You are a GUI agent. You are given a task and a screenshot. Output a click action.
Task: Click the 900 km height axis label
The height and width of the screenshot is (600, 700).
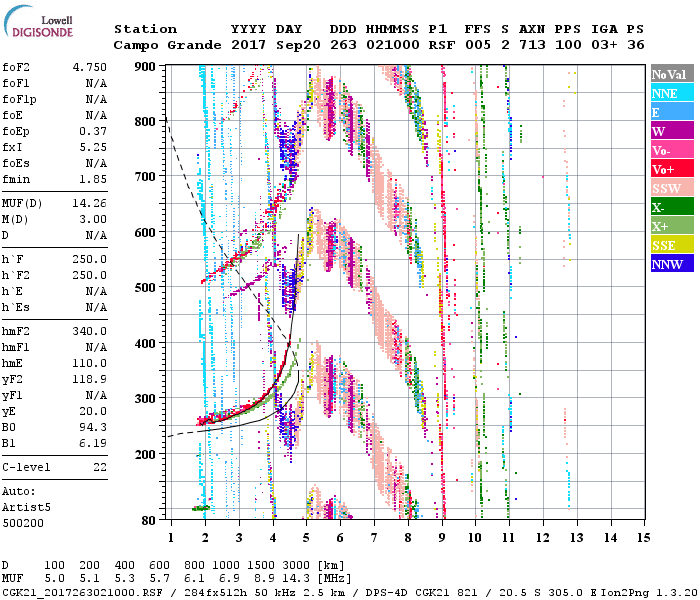146,66
